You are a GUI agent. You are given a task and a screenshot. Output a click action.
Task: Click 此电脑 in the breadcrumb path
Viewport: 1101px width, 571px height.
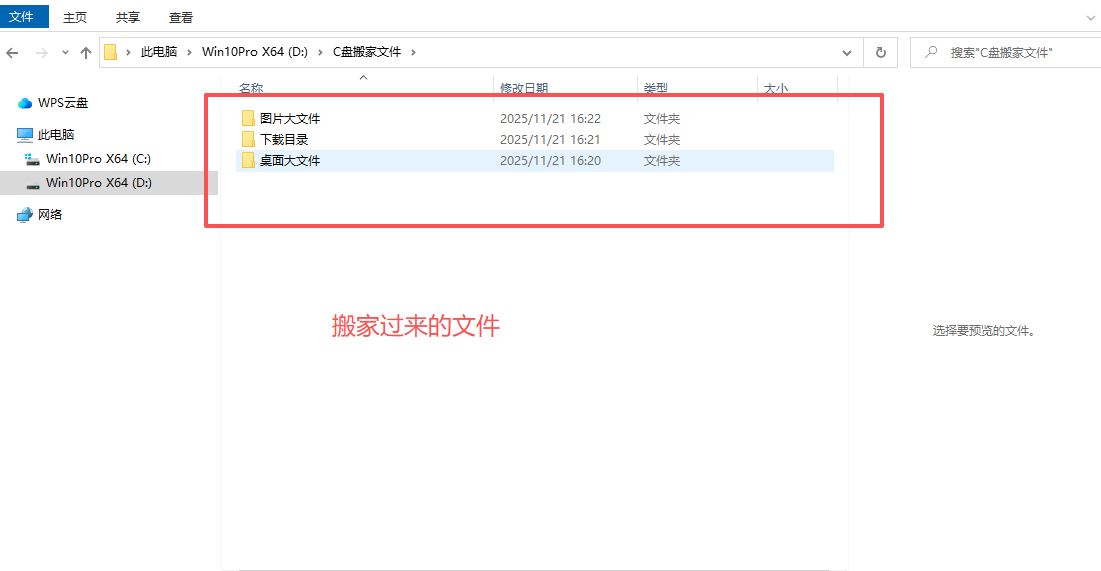click(158, 52)
